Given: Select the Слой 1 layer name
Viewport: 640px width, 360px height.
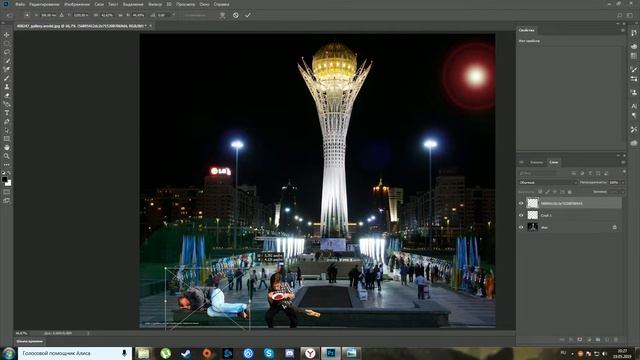Looking at the screenshot, I should point(546,215).
